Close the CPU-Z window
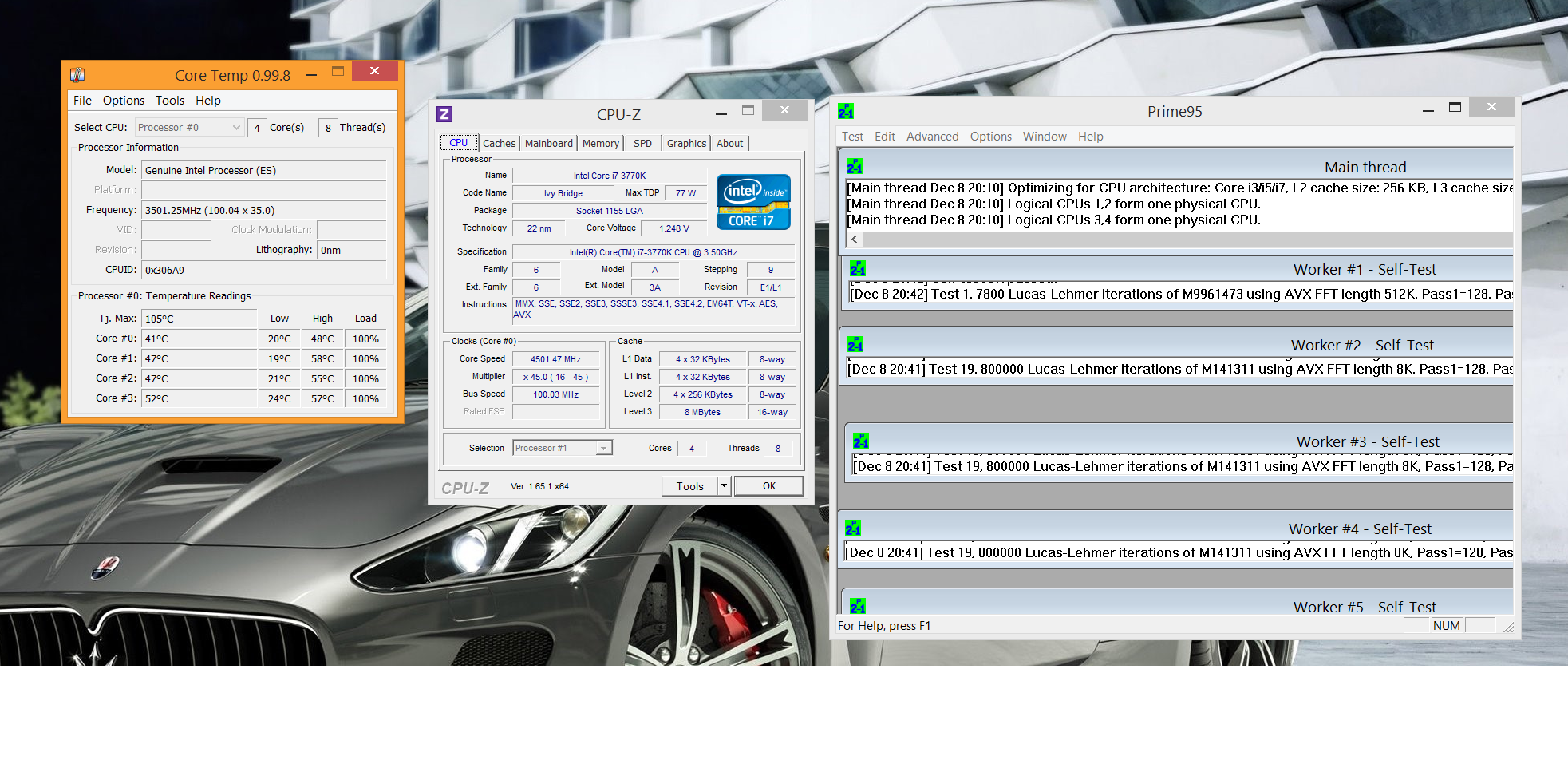 (x=785, y=110)
